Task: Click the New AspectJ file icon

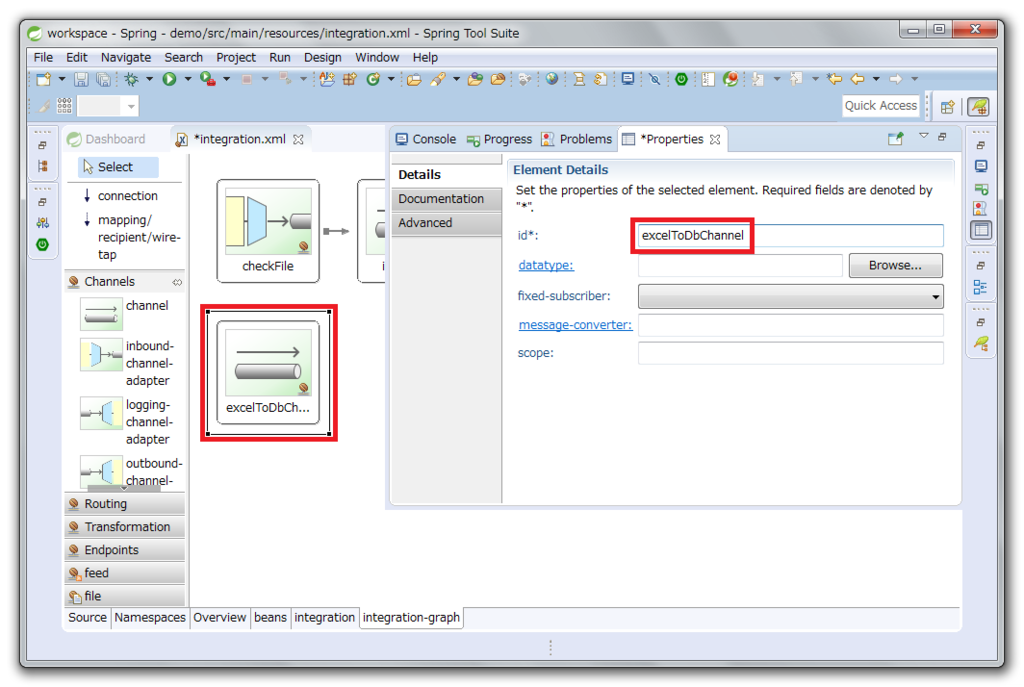Action: (x=327, y=80)
